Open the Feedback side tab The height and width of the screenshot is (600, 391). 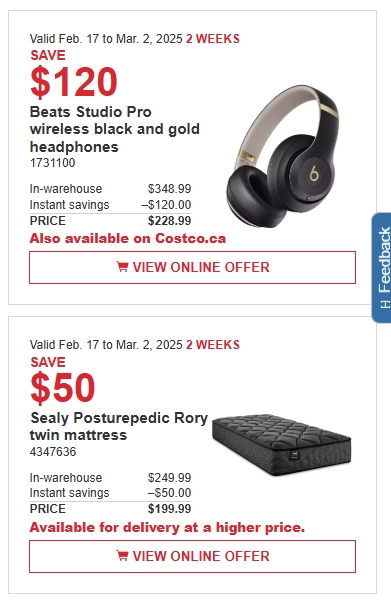382,268
